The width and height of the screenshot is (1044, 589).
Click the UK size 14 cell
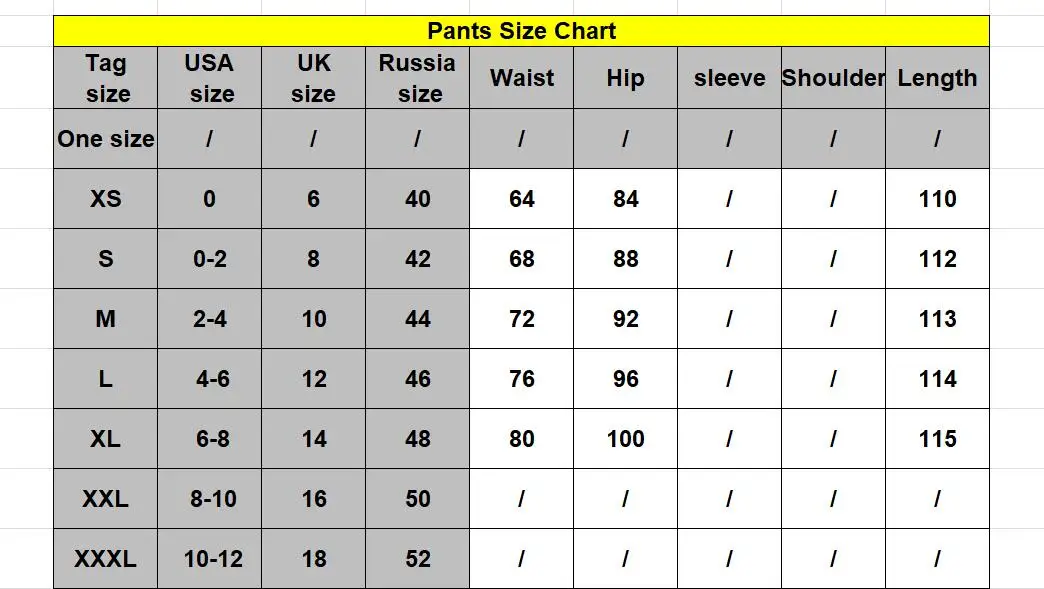click(314, 439)
